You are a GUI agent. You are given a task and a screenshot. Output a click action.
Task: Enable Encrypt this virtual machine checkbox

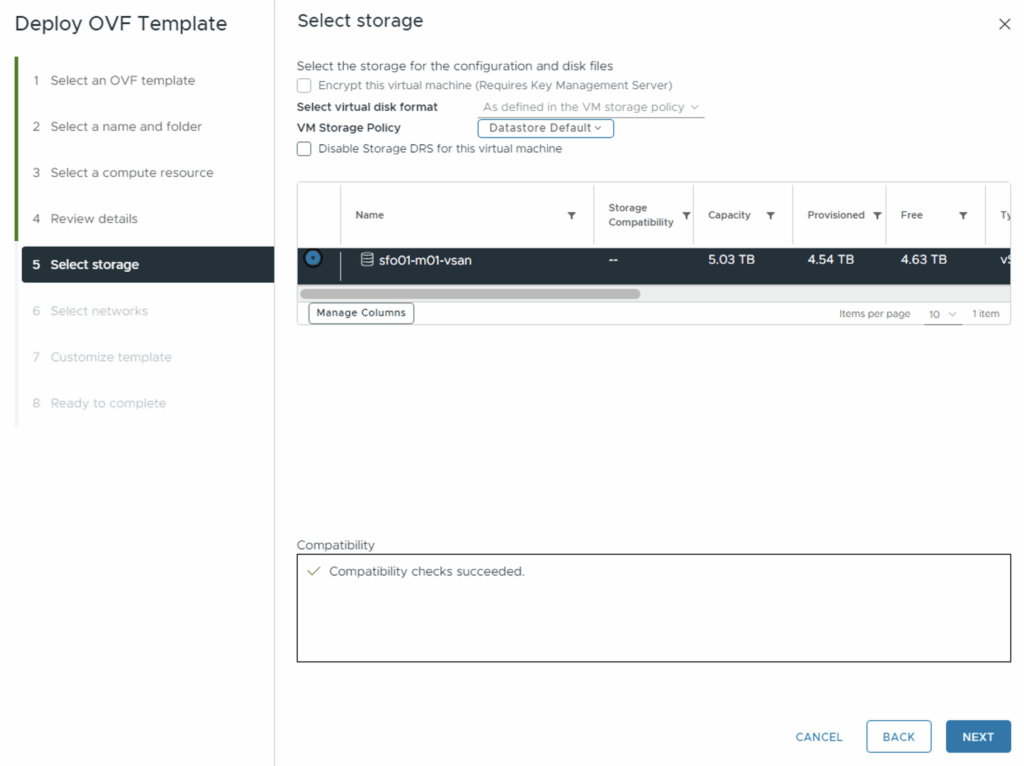[304, 86]
